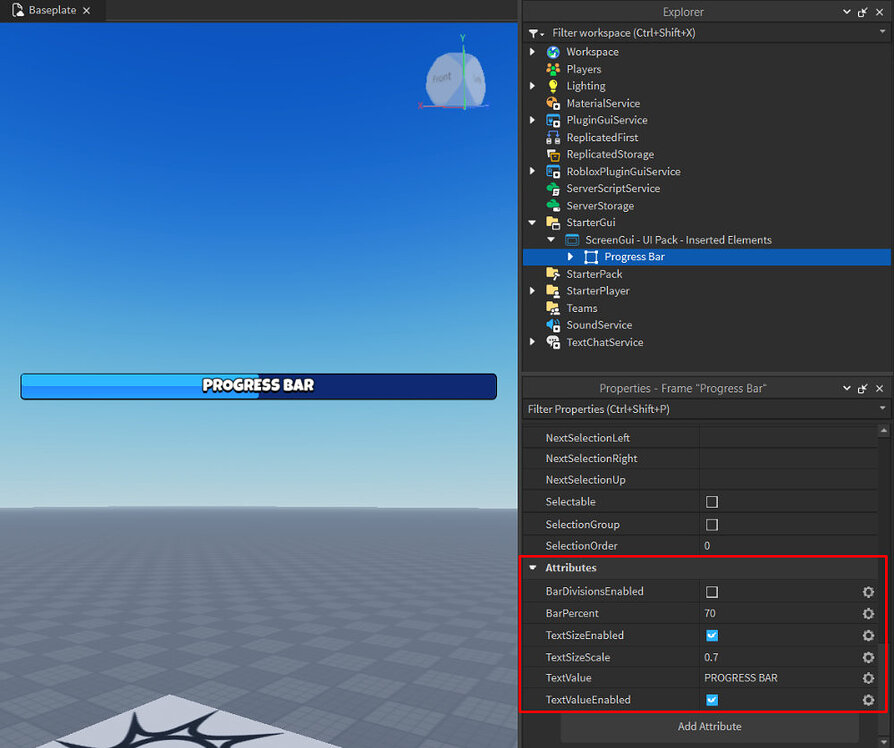Image resolution: width=894 pixels, height=748 pixels.
Task: Open the gear settings for BarPercent attribute
Action: pos(868,613)
